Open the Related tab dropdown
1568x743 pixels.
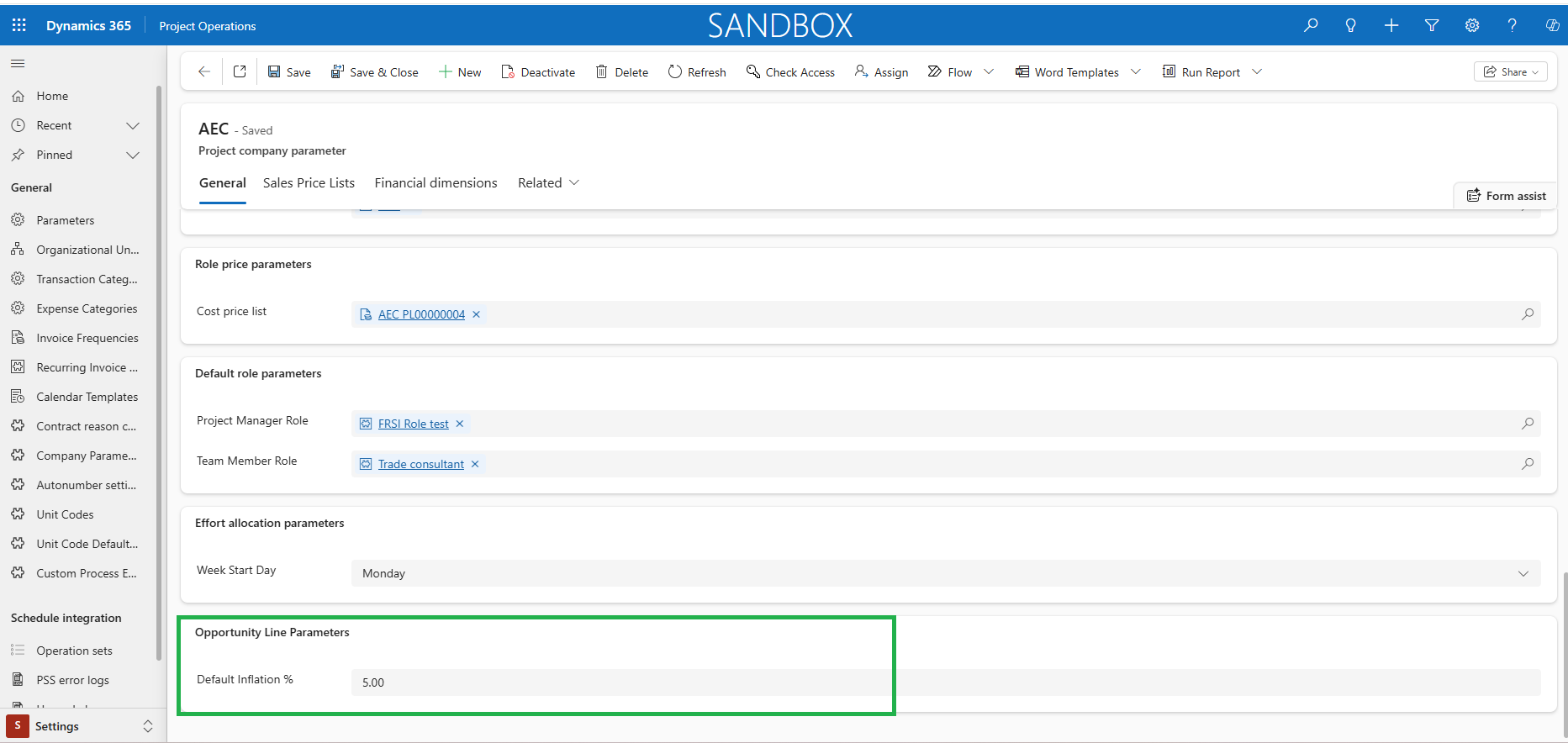pos(548,183)
